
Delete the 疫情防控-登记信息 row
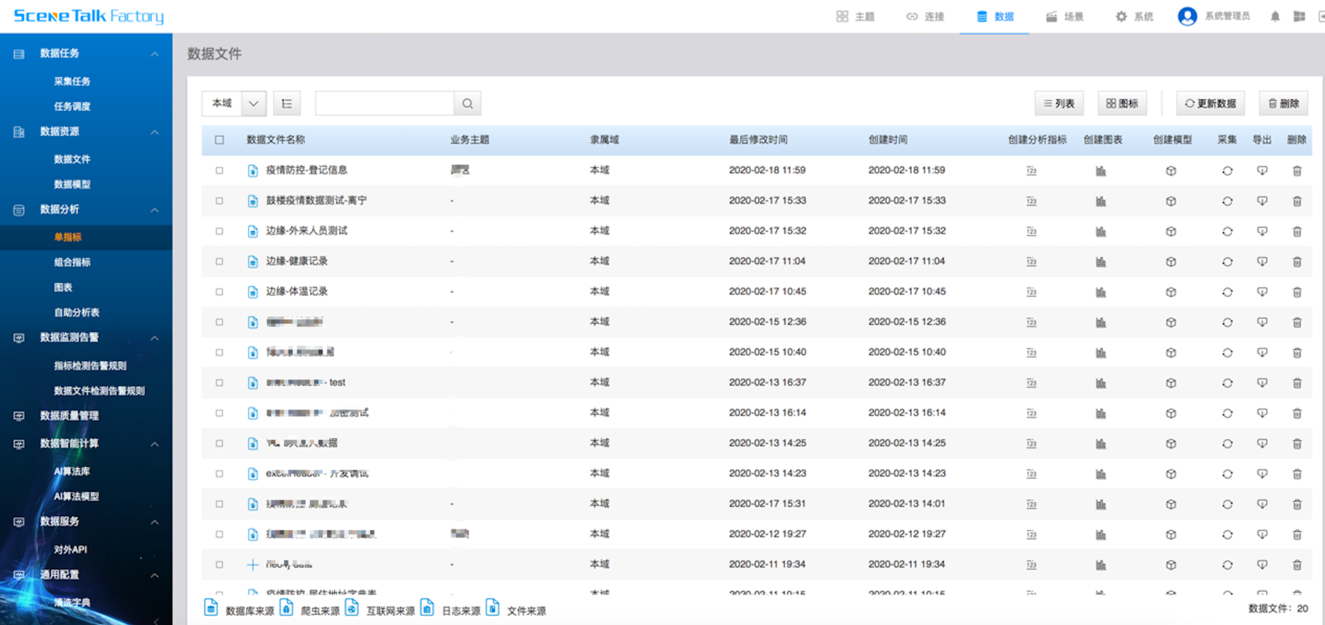(x=1297, y=171)
